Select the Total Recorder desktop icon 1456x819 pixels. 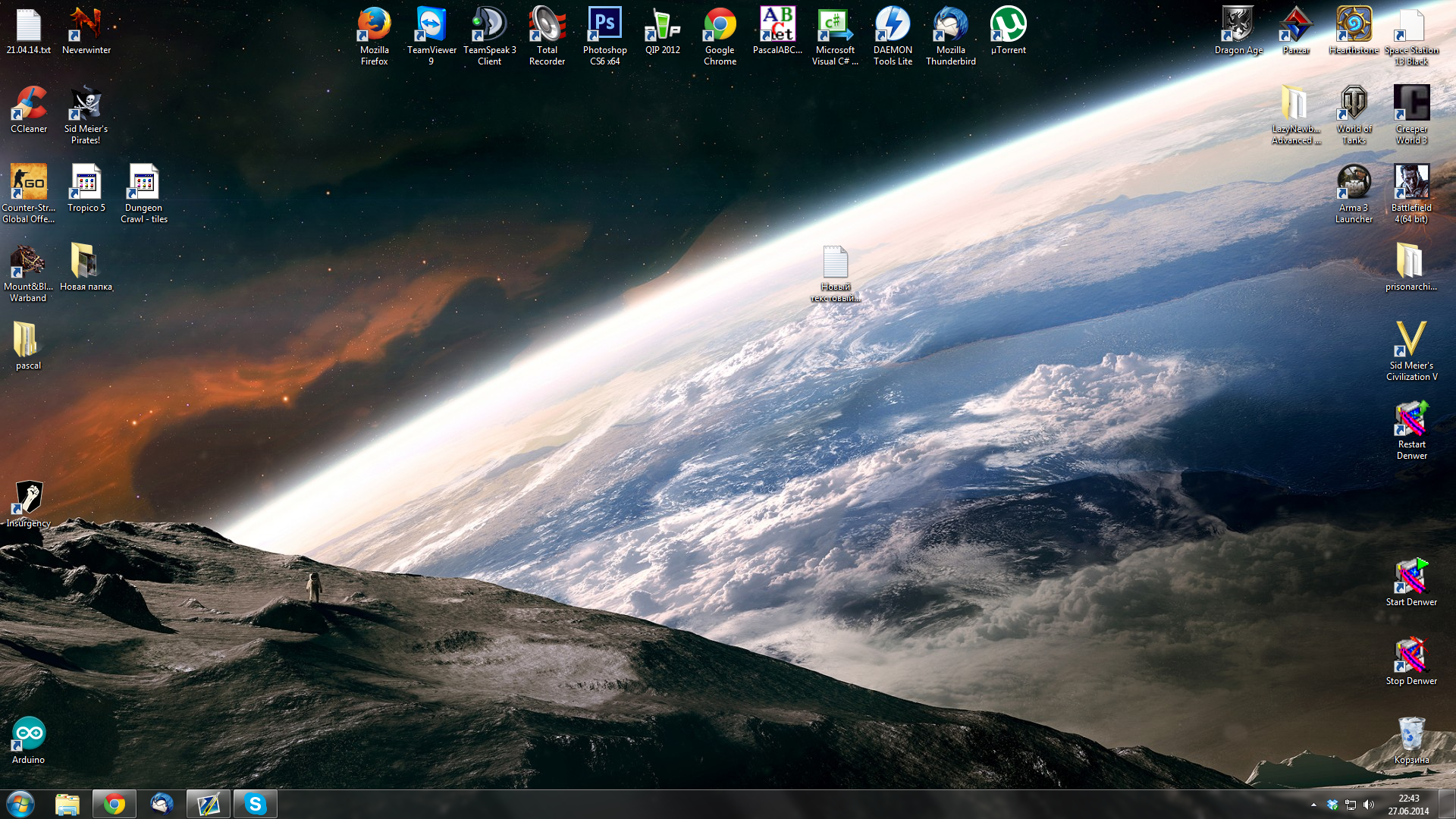pyautogui.click(x=547, y=36)
